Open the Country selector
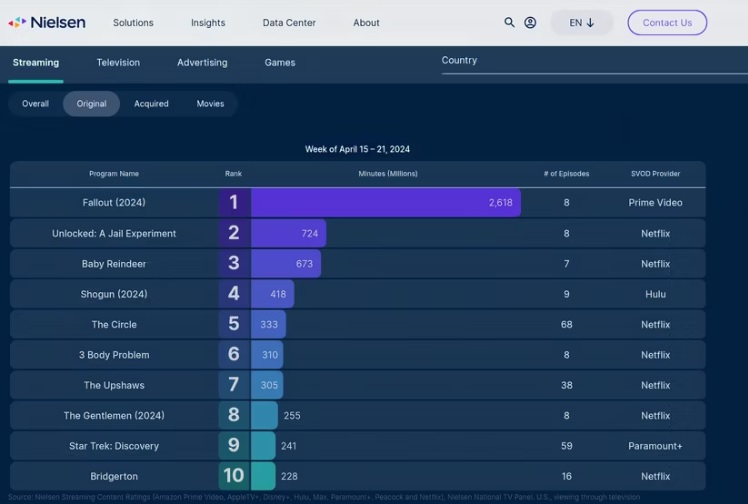 click(x=594, y=64)
